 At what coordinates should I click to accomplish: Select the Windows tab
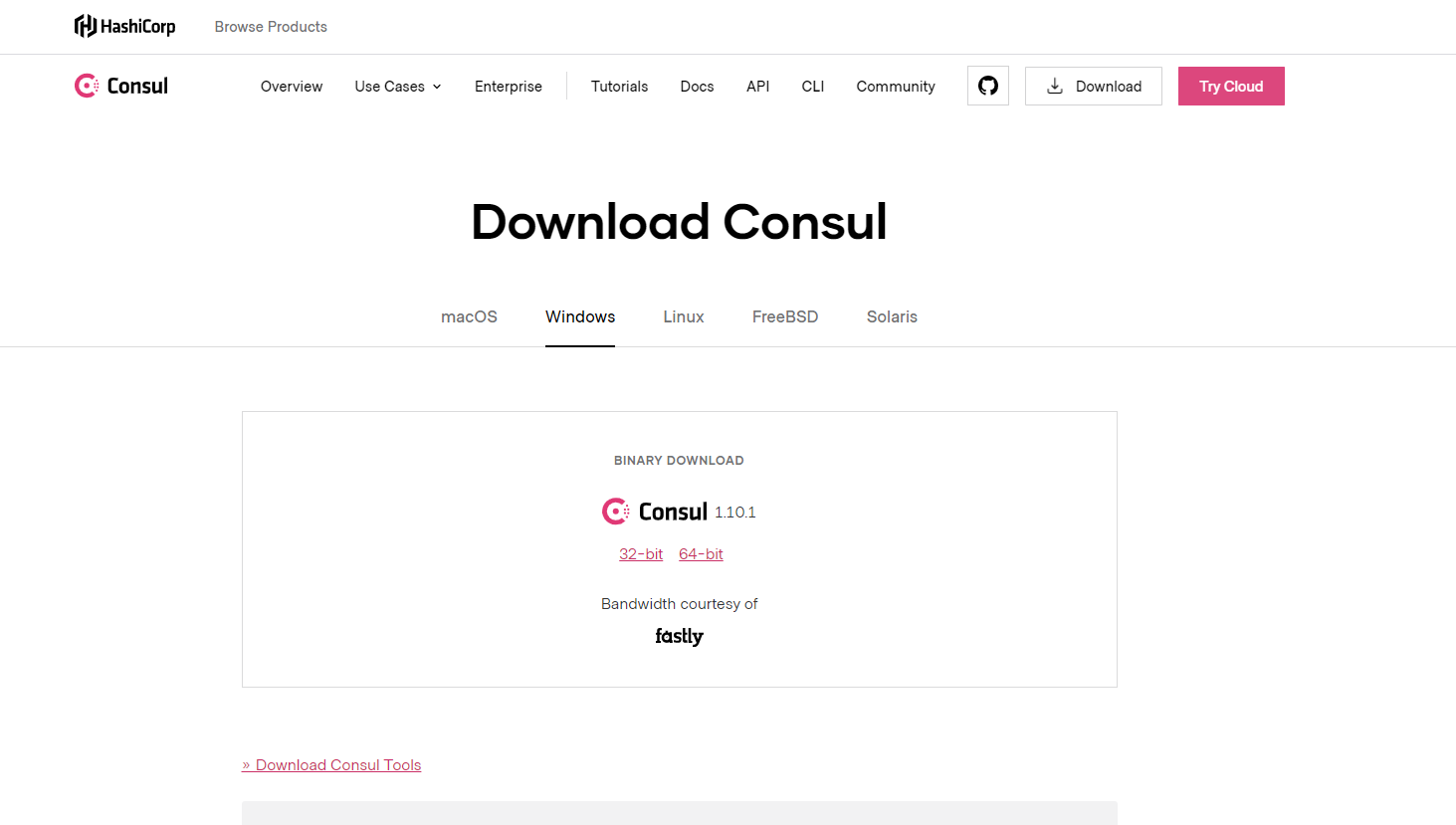coord(580,316)
